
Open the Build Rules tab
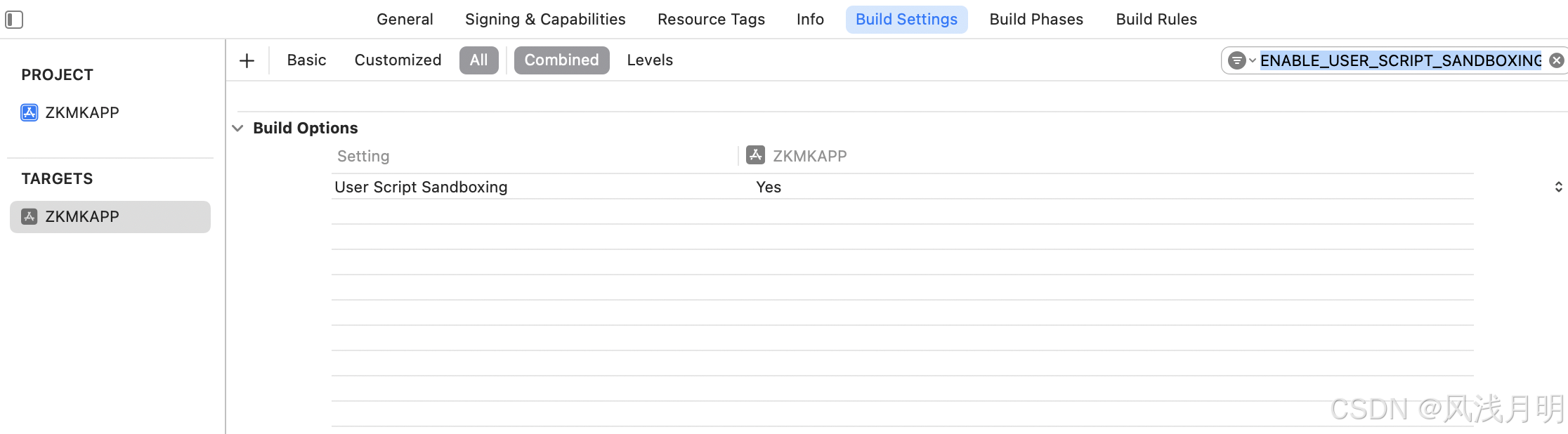click(1156, 20)
